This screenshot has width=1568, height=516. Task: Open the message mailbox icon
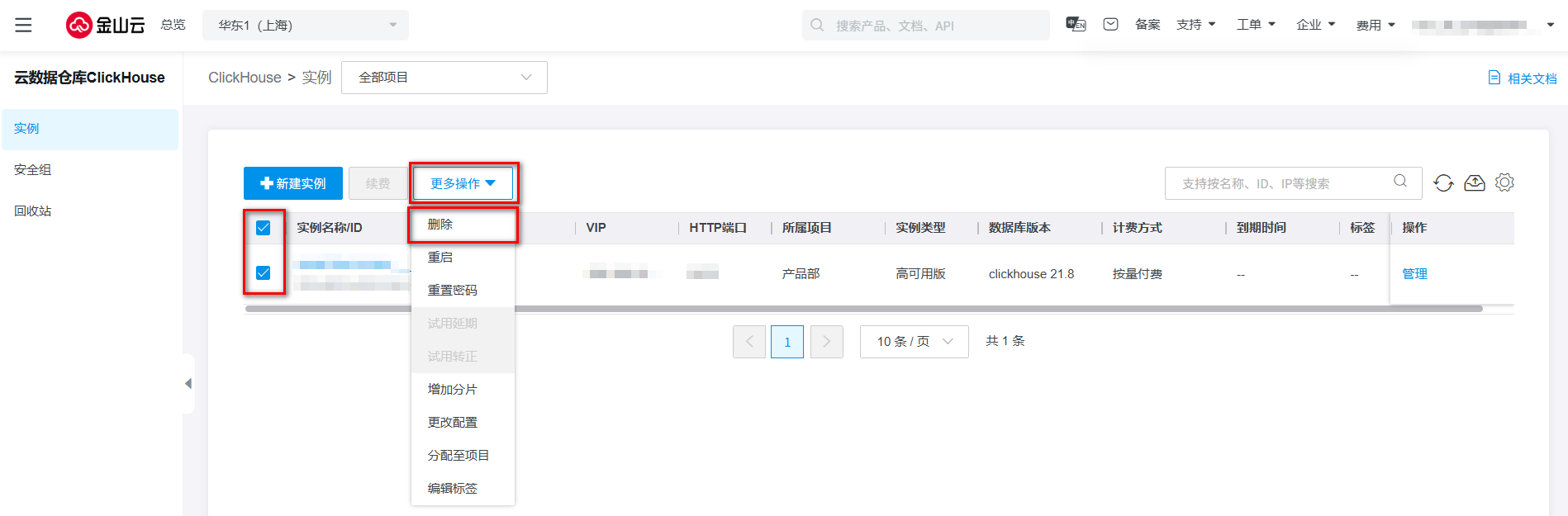[x=1110, y=25]
